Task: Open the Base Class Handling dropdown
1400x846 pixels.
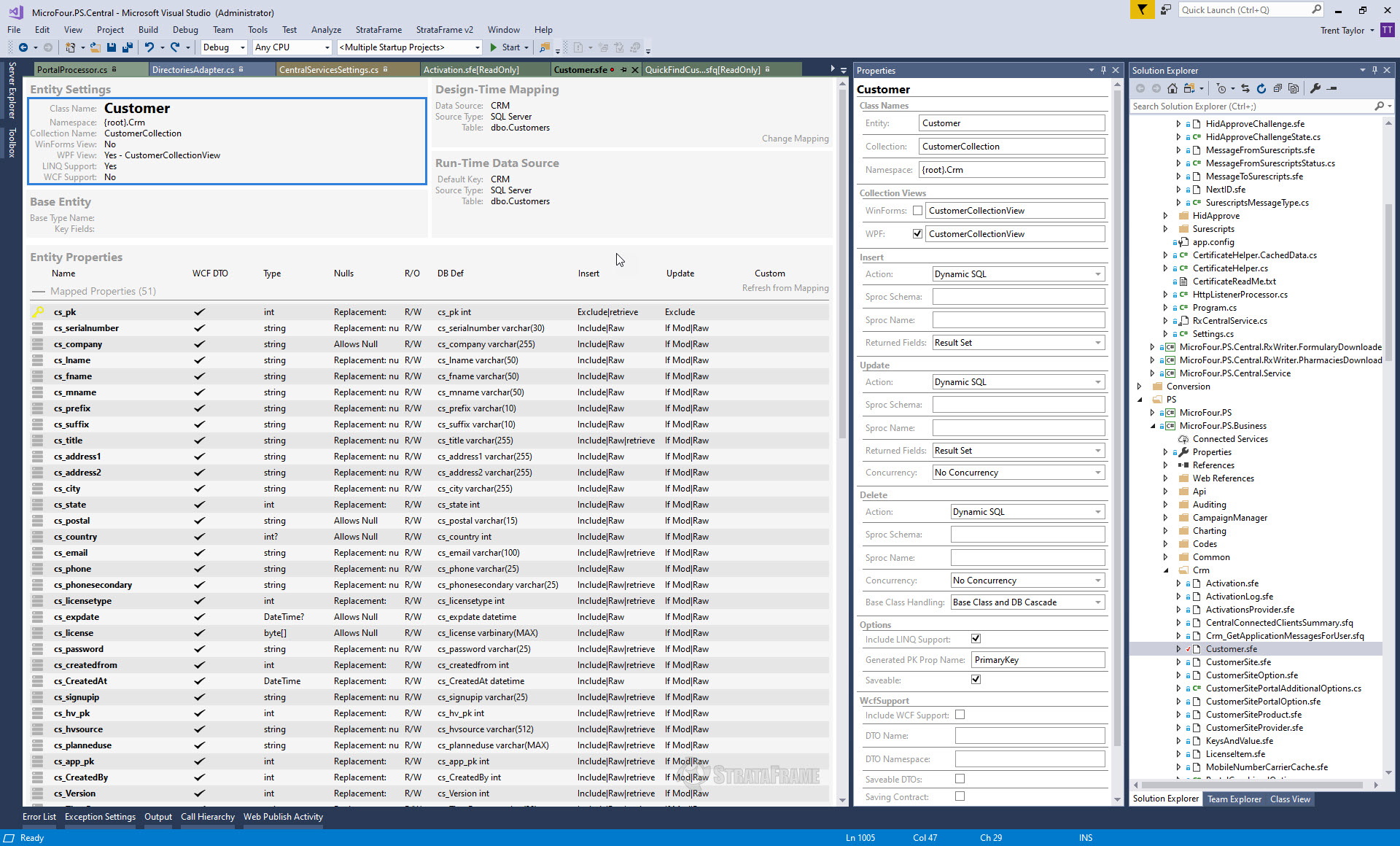Action: tap(1027, 602)
